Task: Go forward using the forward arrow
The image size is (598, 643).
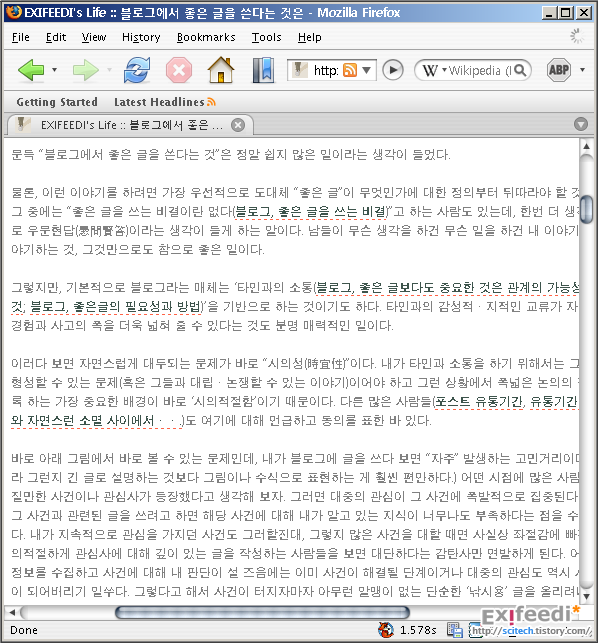Action: (x=86, y=70)
